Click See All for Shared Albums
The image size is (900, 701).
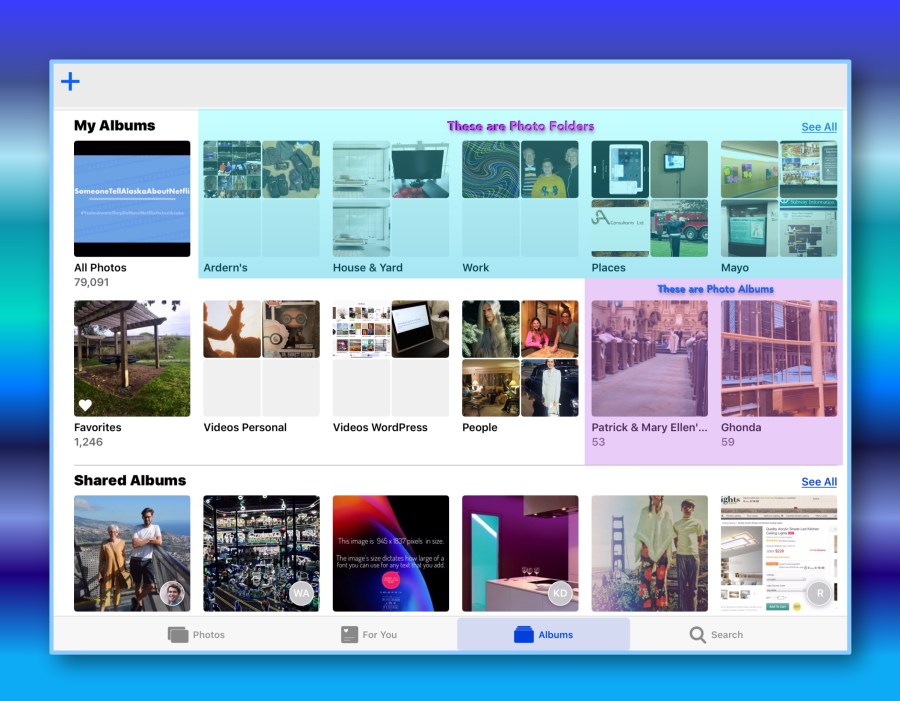pos(819,482)
